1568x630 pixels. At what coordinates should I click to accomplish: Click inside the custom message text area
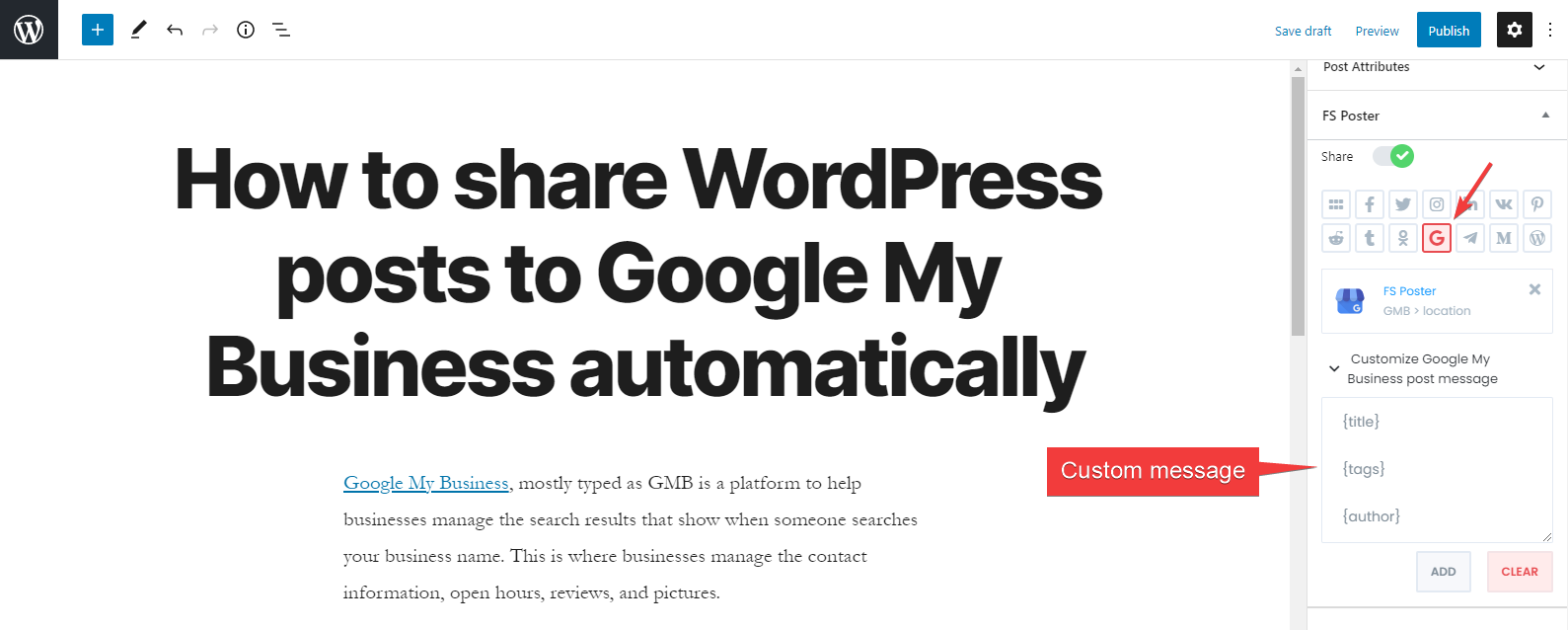tap(1437, 470)
